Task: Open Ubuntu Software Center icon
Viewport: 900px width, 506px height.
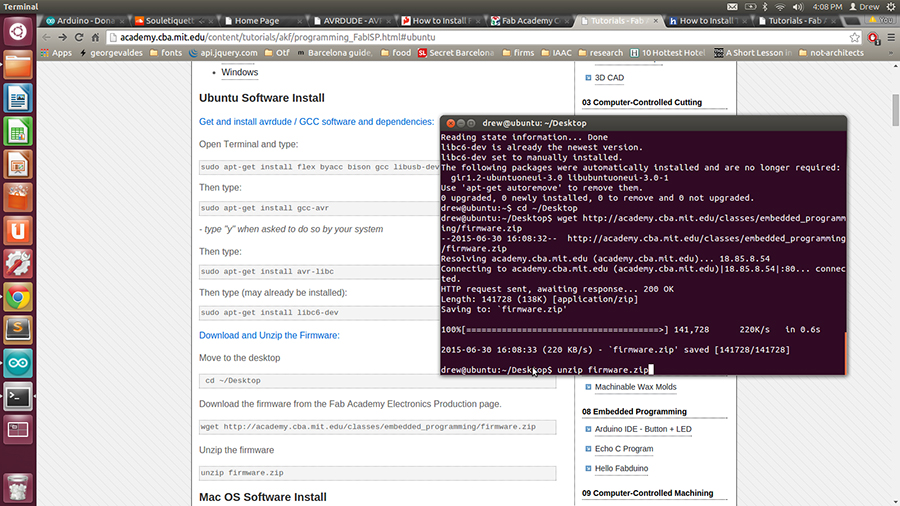Action: tap(18, 198)
